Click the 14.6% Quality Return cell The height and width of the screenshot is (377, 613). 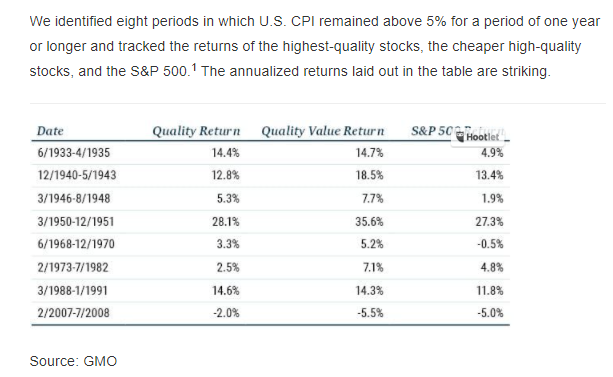pos(226,291)
